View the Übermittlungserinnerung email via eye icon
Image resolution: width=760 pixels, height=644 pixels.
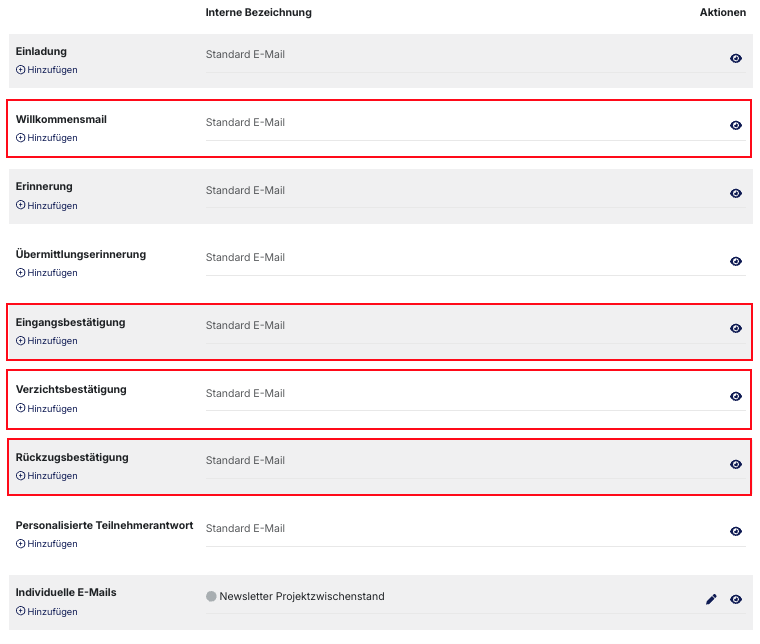736,261
